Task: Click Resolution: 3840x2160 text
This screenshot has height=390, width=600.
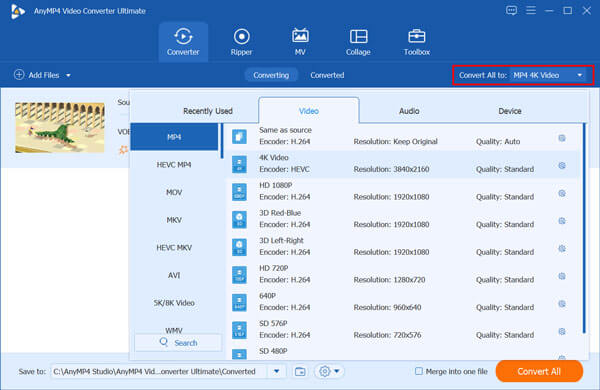Action: [391, 169]
